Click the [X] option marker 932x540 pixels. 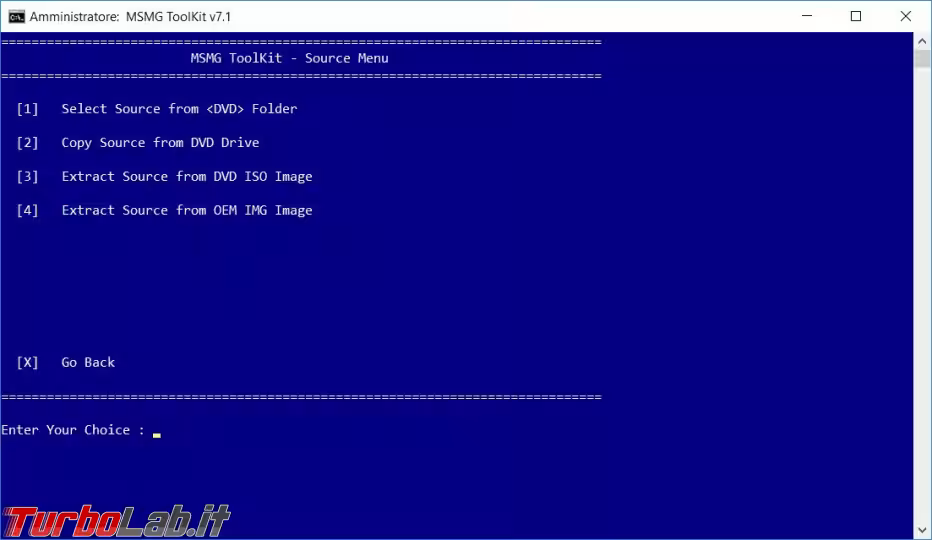(x=27, y=362)
